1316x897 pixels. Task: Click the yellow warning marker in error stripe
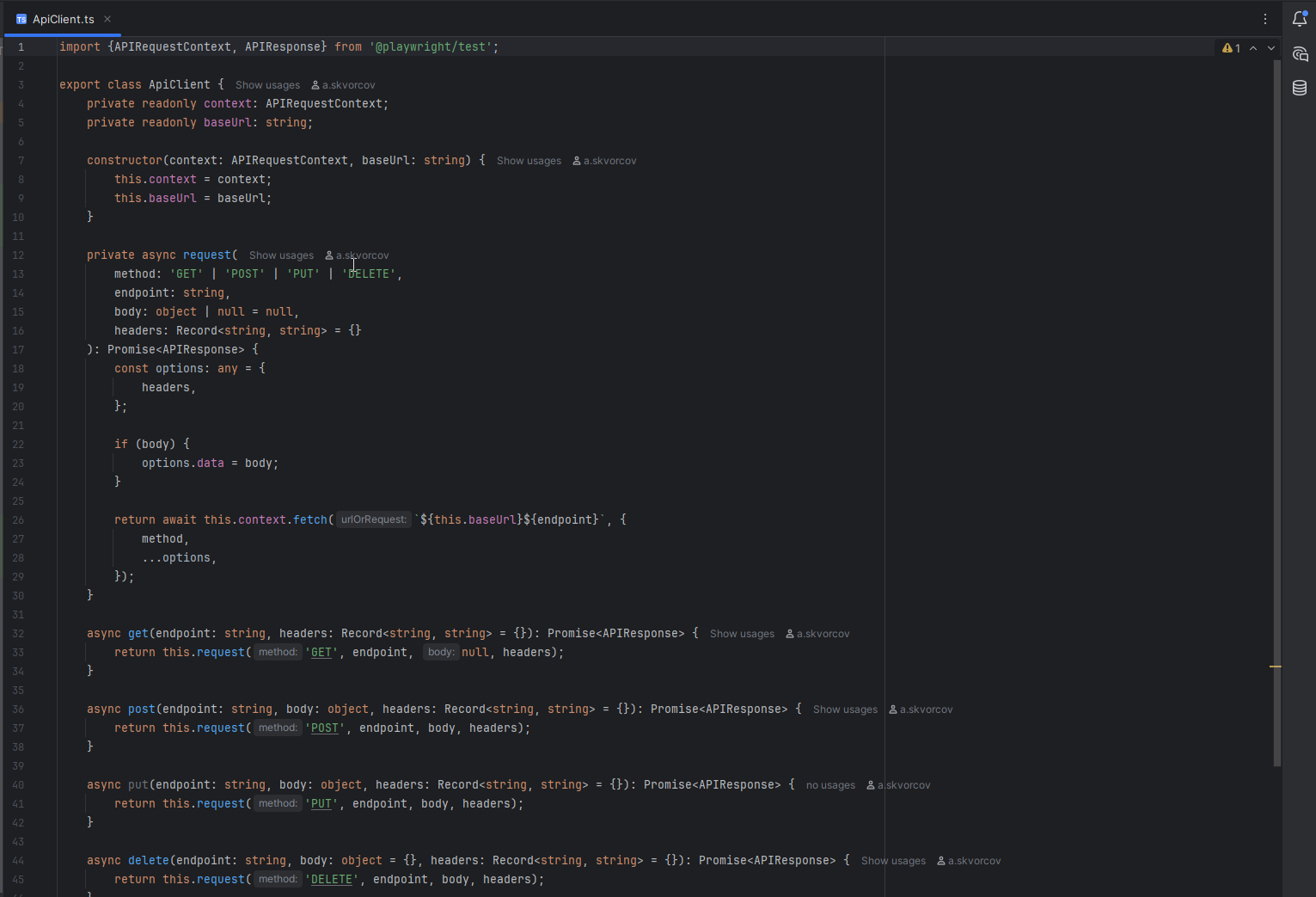click(x=1276, y=667)
